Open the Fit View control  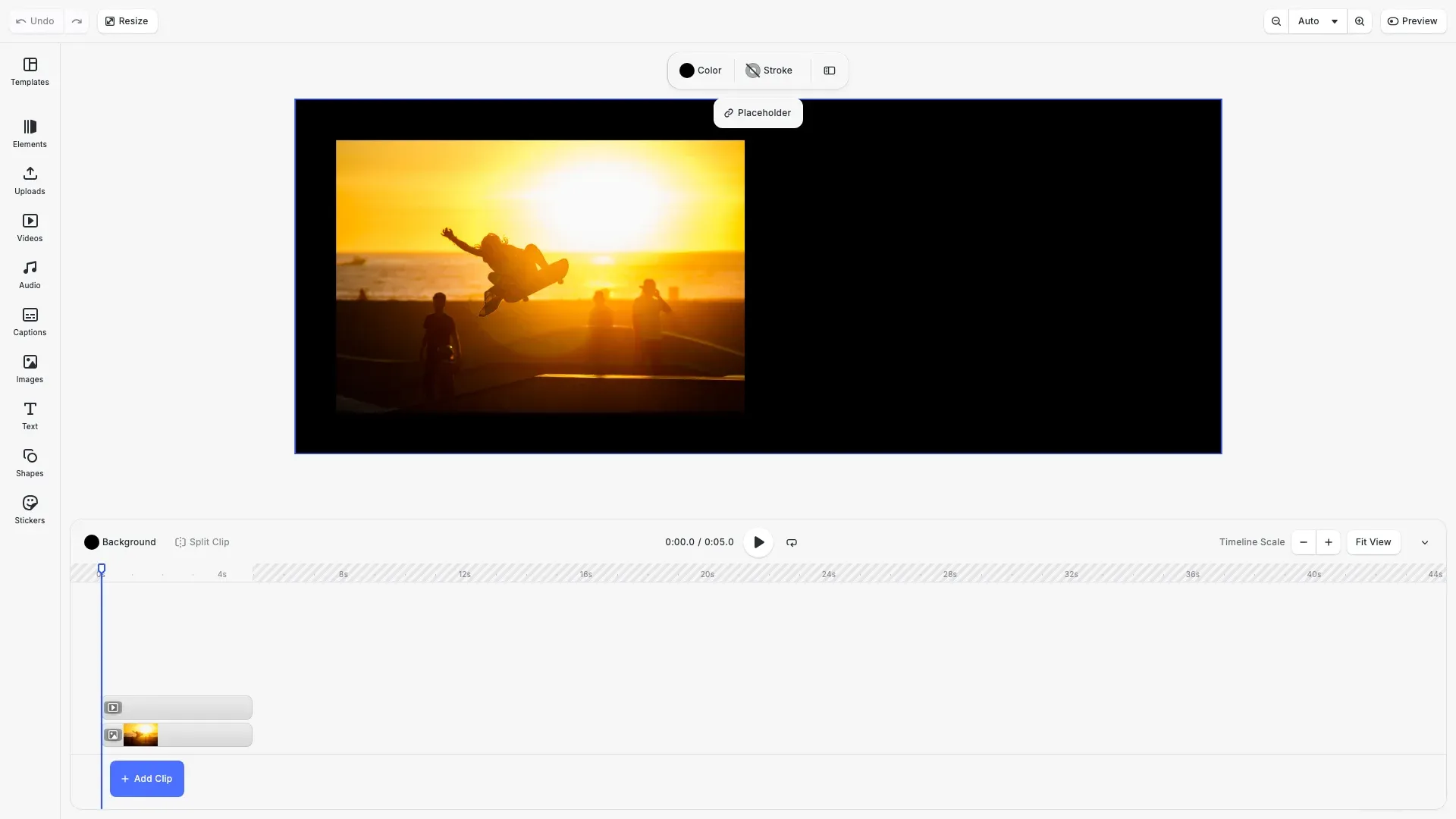point(1373,542)
